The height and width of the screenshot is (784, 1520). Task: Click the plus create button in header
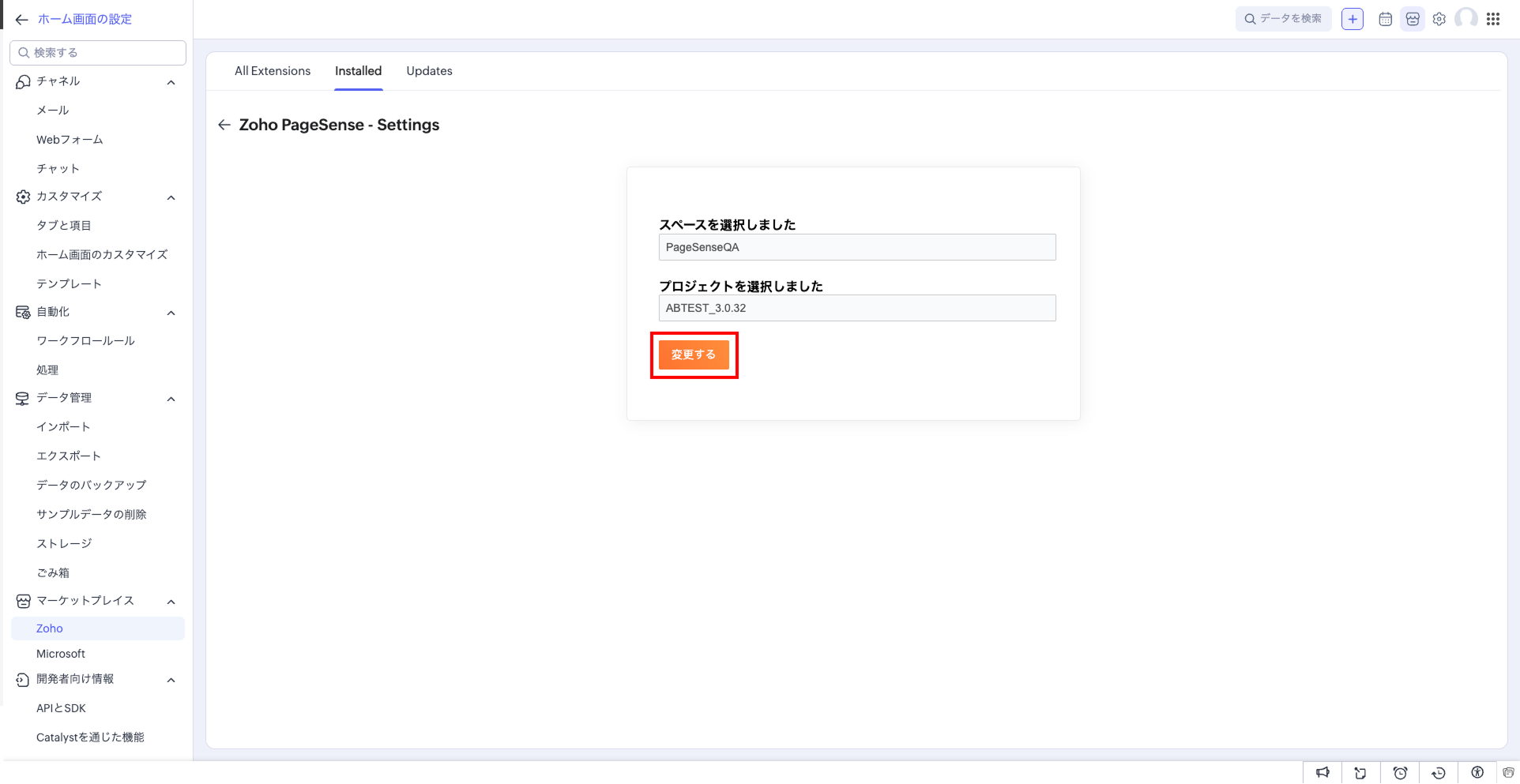(x=1353, y=19)
